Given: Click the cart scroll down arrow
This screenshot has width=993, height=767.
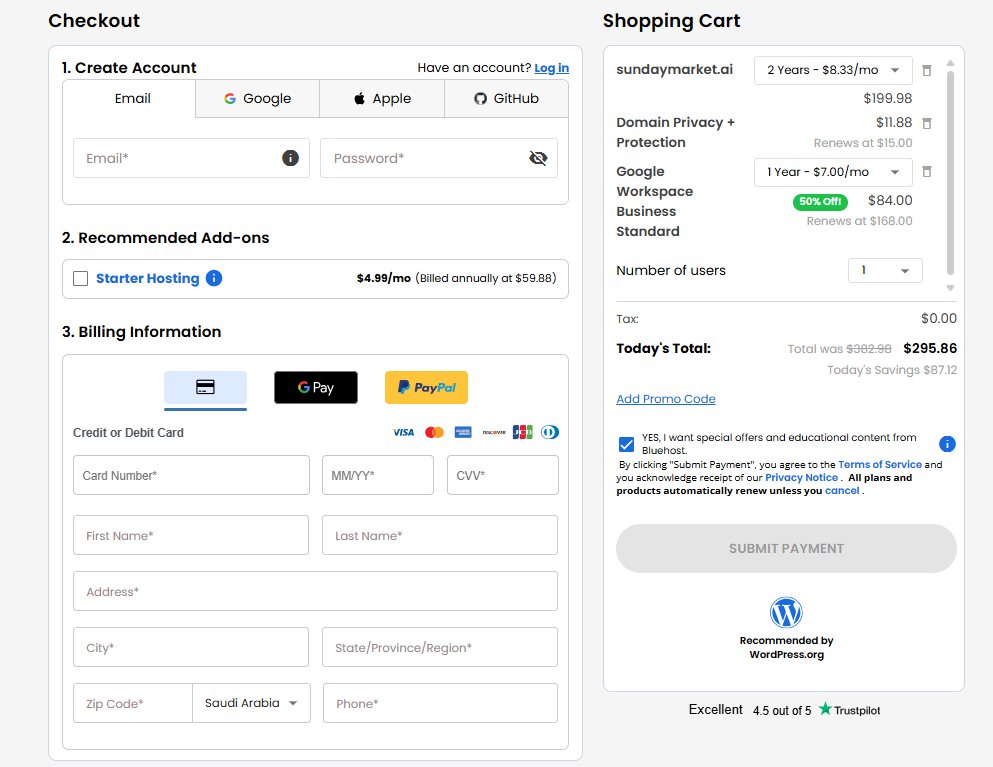Looking at the screenshot, I should (x=950, y=288).
